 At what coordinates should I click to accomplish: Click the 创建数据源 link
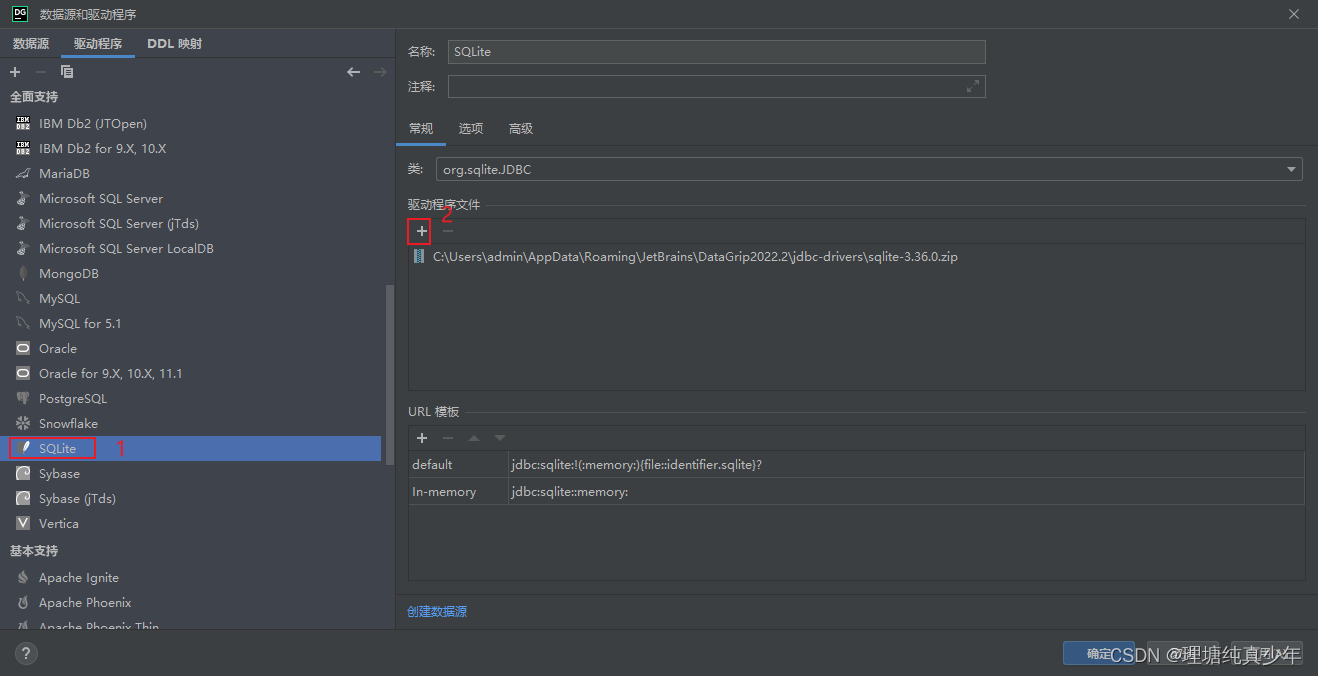tap(437, 609)
